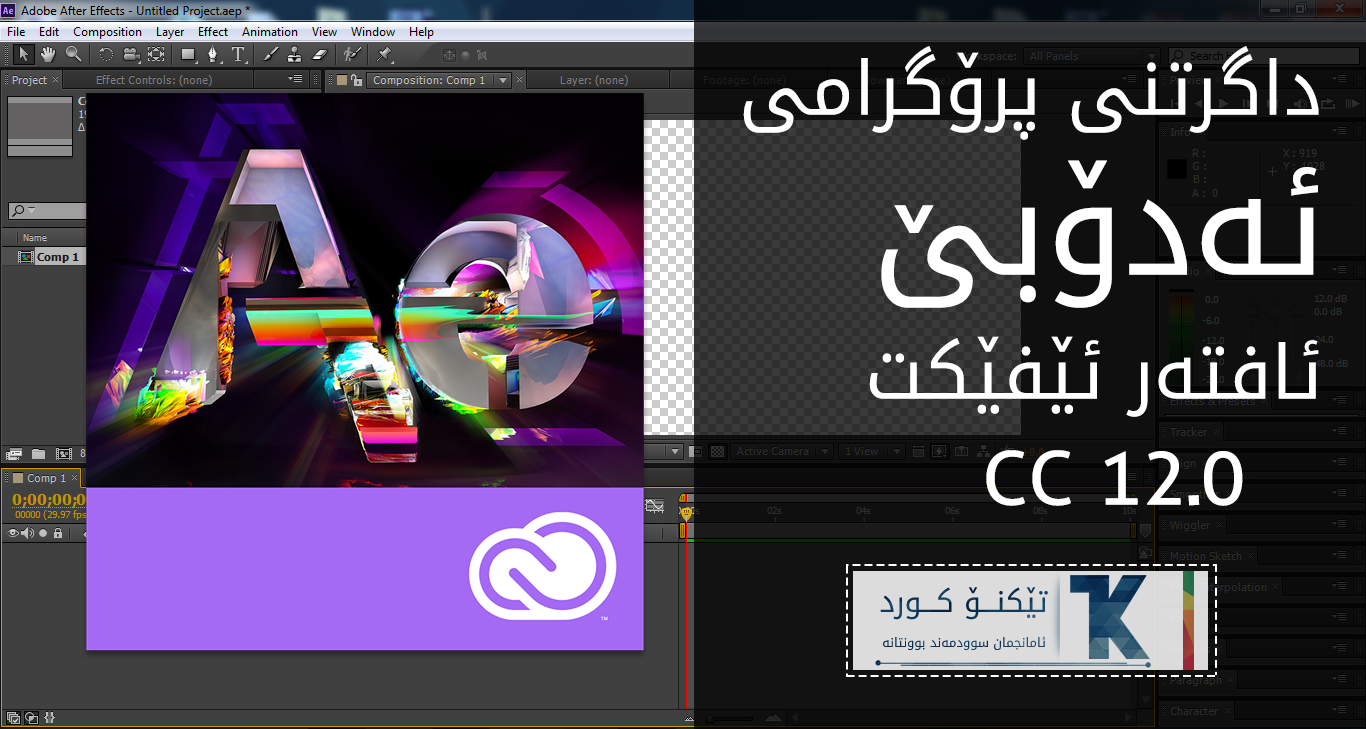Image resolution: width=1366 pixels, height=729 pixels.
Task: Switch to Effect Controls: (none) tab
Action: 153,80
